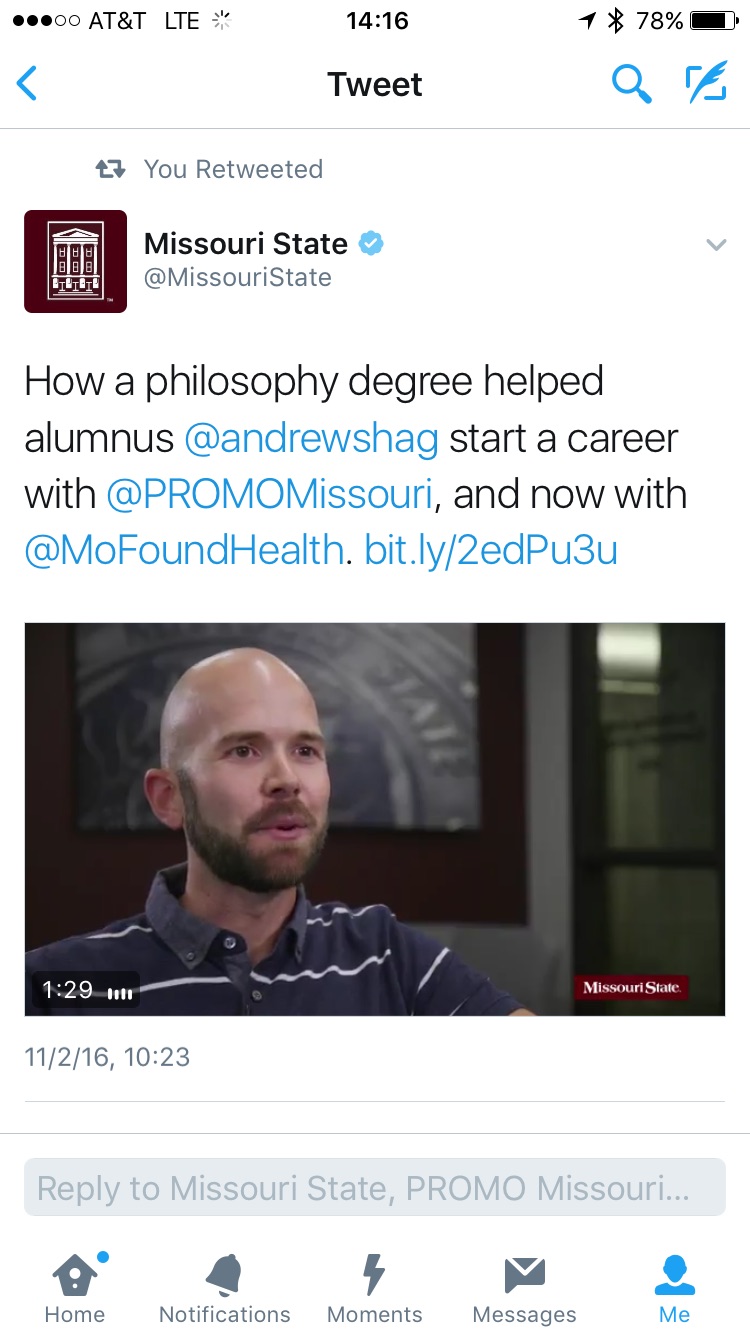The width and height of the screenshot is (750, 1334).
Task: Tap the retweet arrows icon
Action: click(110, 169)
